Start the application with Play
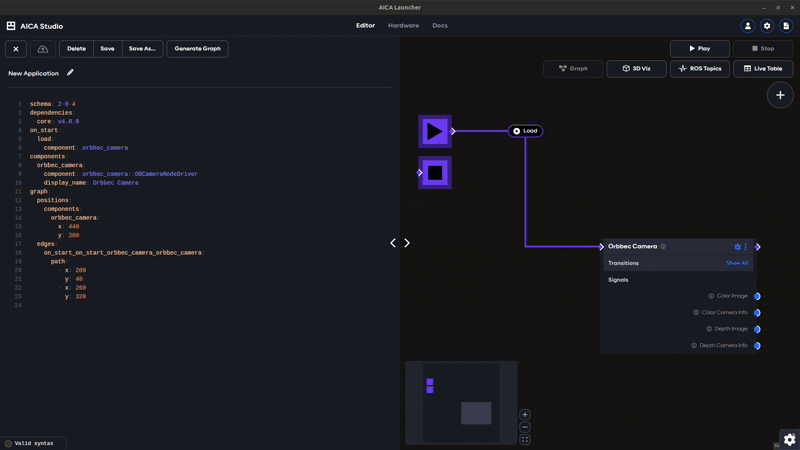The height and width of the screenshot is (450, 800). [x=699, y=48]
